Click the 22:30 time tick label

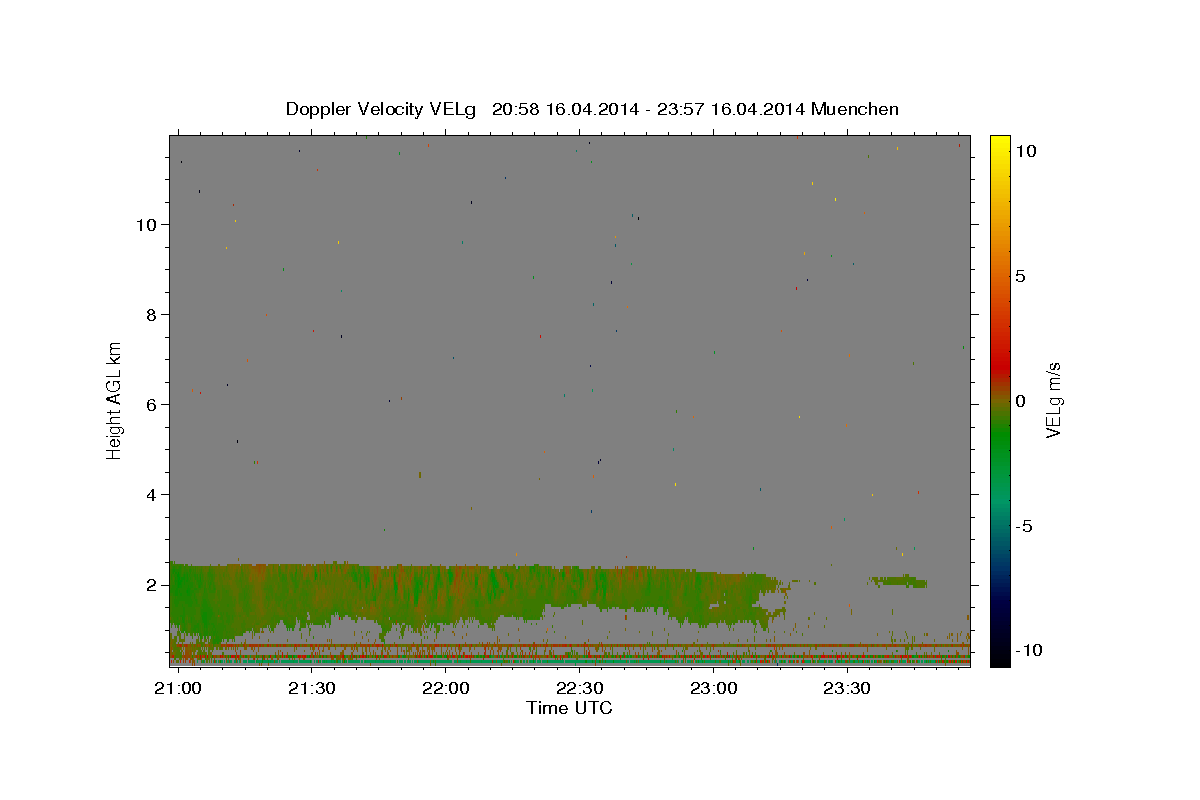pos(579,689)
